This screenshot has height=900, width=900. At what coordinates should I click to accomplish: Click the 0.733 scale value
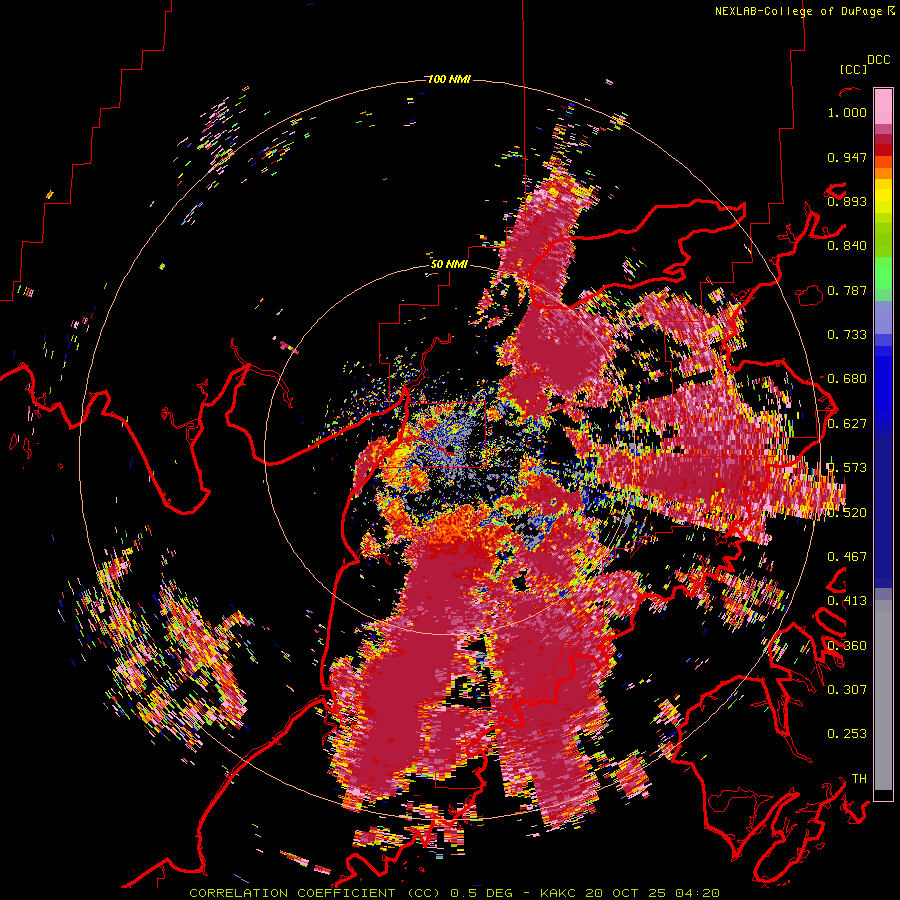point(847,335)
